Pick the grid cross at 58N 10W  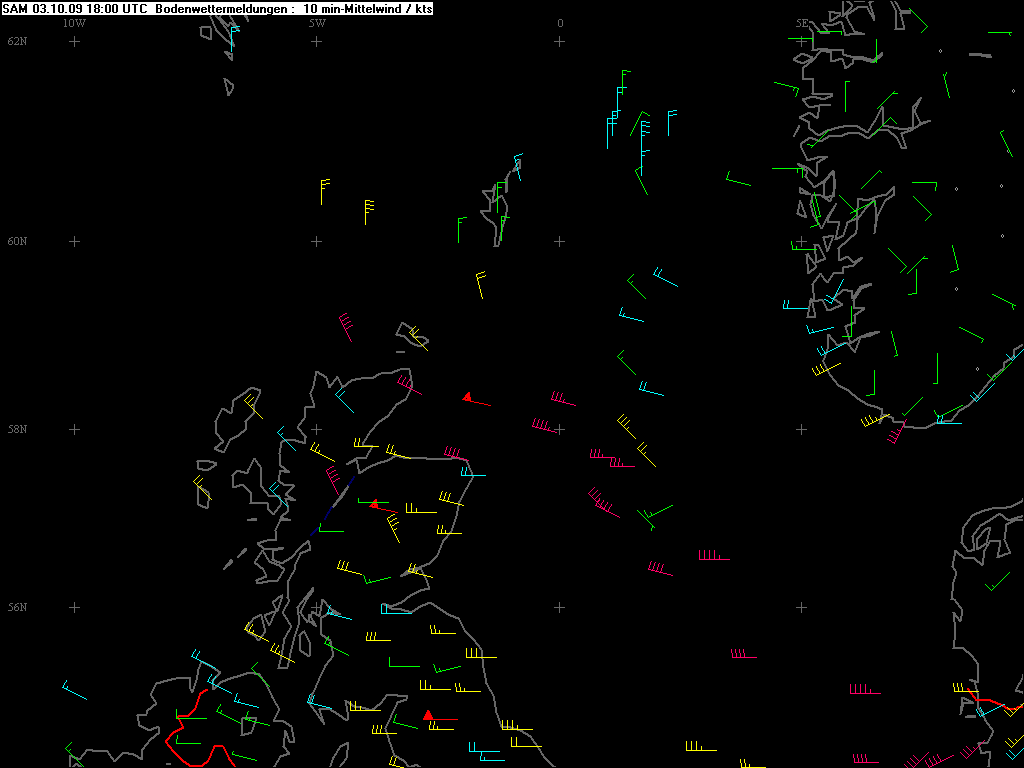(74, 429)
